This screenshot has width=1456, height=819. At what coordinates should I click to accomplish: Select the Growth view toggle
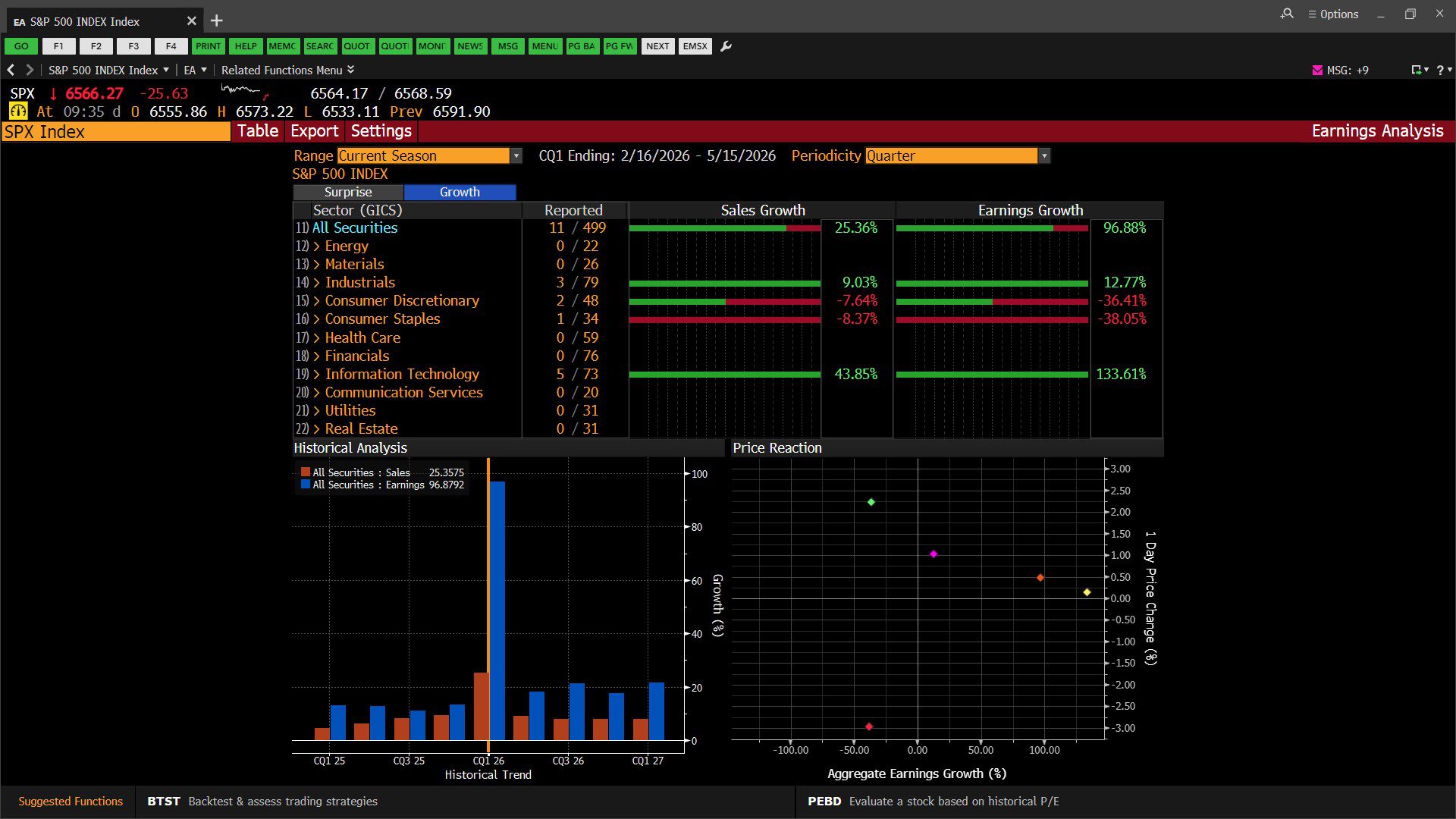460,192
